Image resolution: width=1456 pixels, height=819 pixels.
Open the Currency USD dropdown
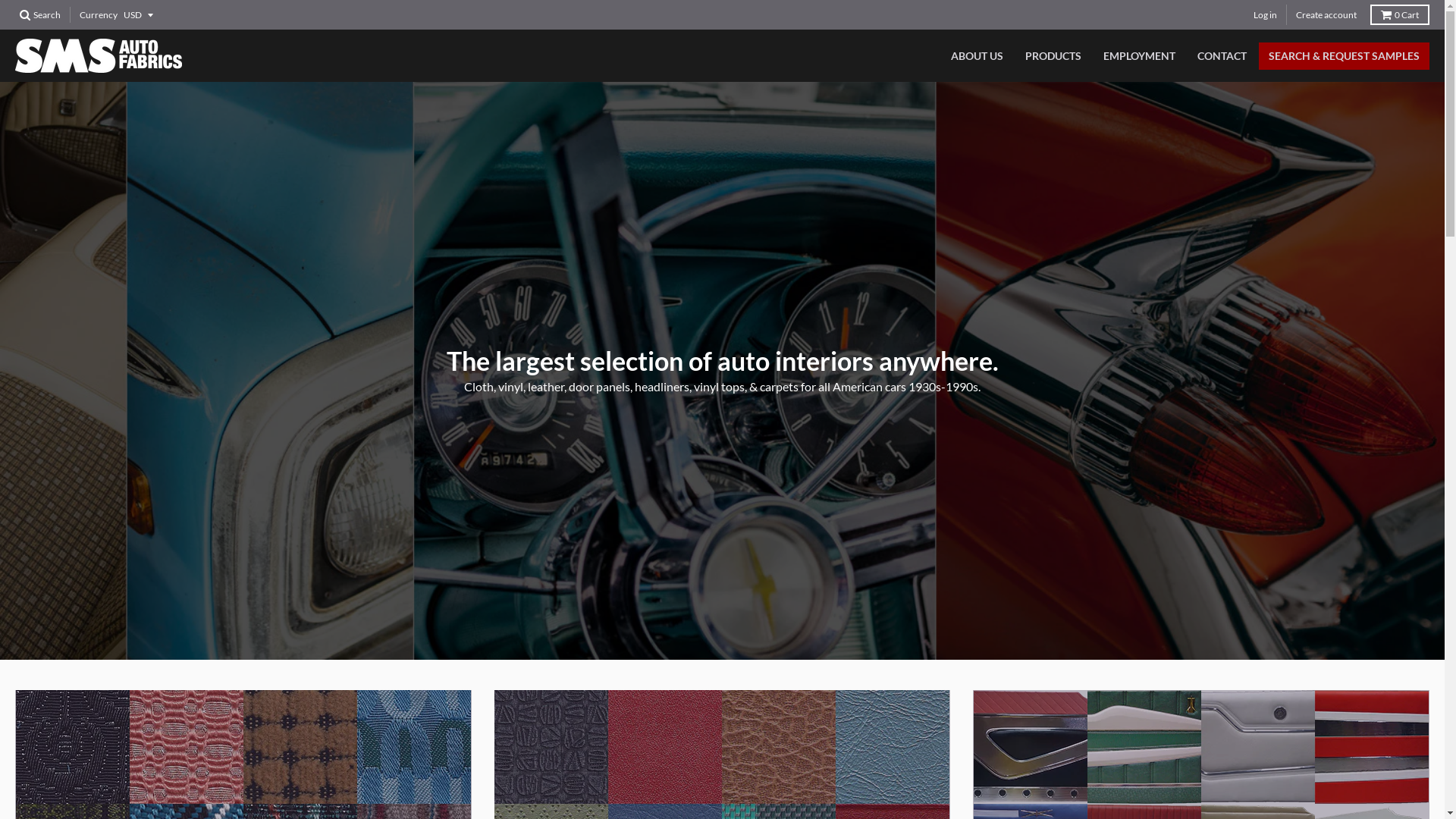coord(137,15)
